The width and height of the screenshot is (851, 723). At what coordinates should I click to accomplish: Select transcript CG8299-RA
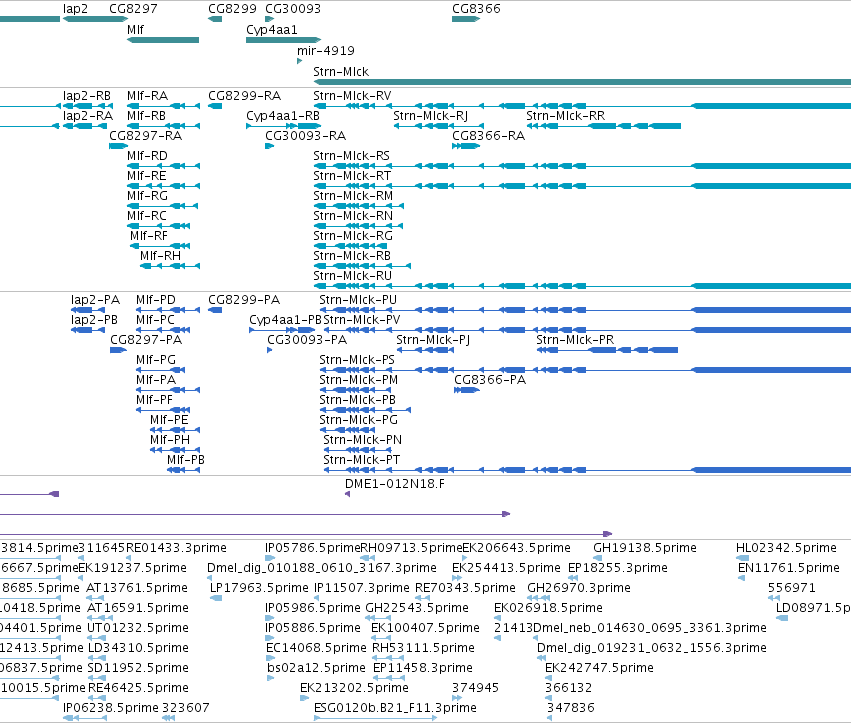click(x=244, y=96)
